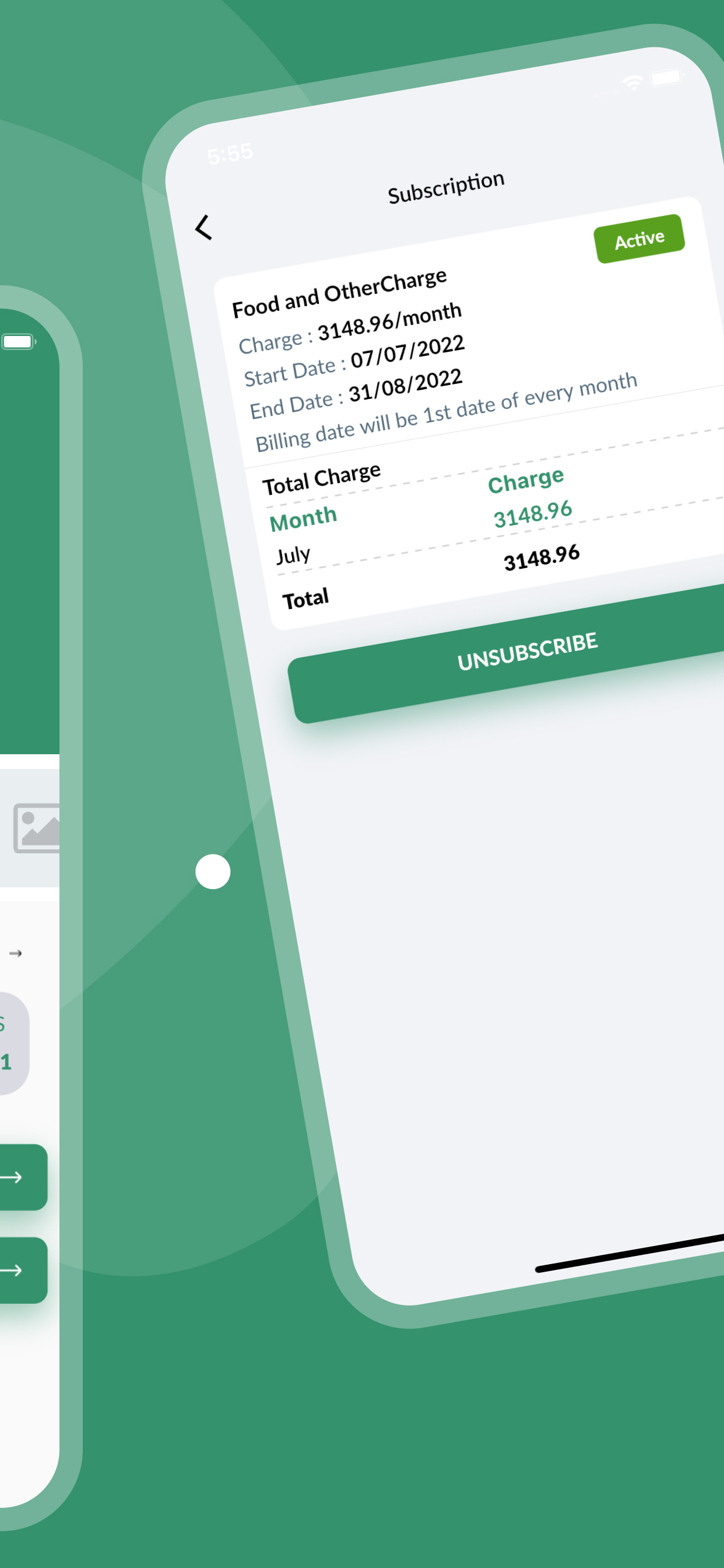Click the battery icon on tilted phone

coord(667,78)
